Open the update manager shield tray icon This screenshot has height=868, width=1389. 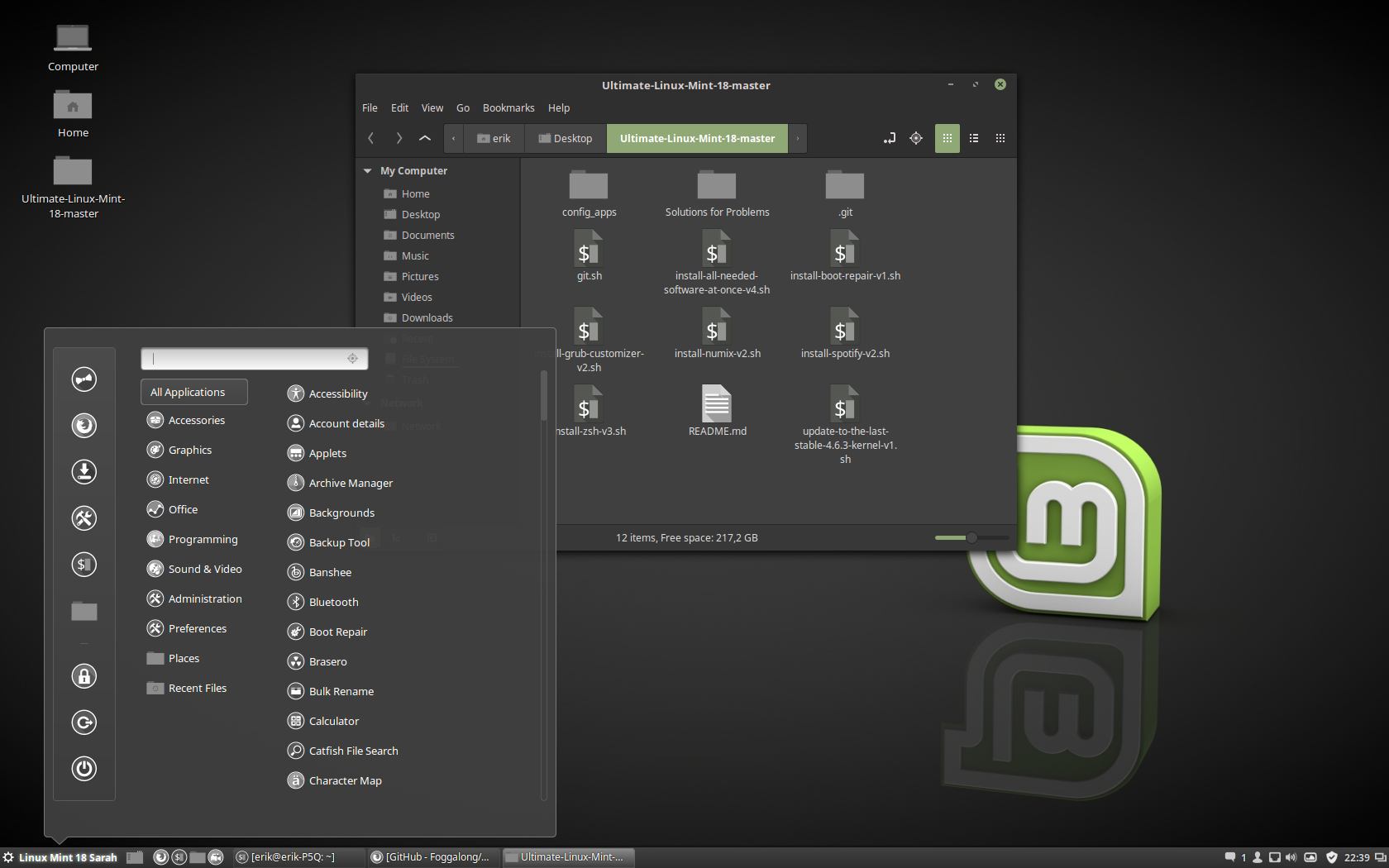(x=1331, y=857)
